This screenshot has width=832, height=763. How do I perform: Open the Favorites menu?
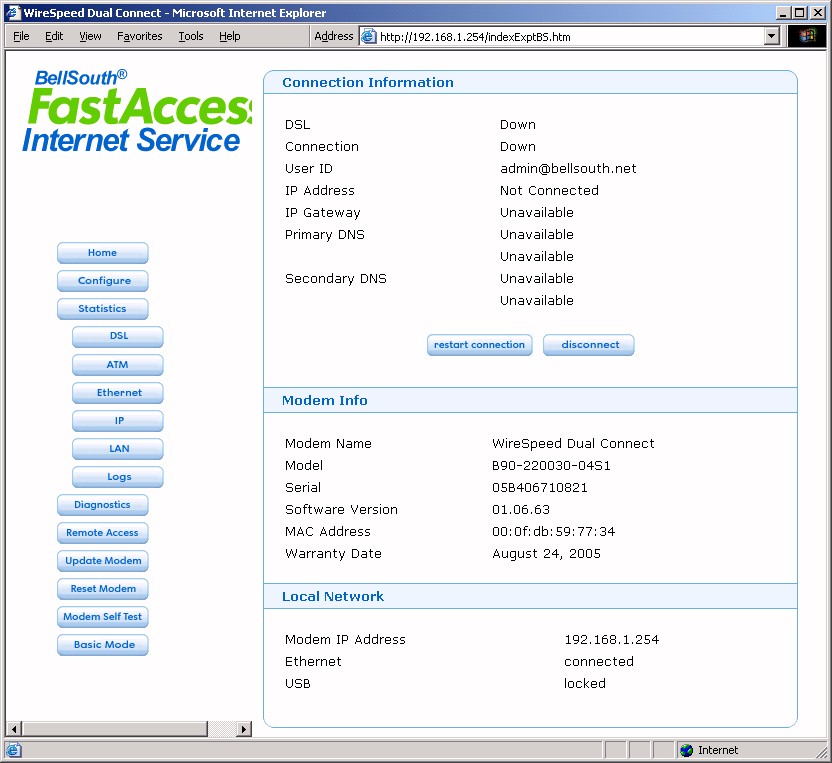point(140,36)
